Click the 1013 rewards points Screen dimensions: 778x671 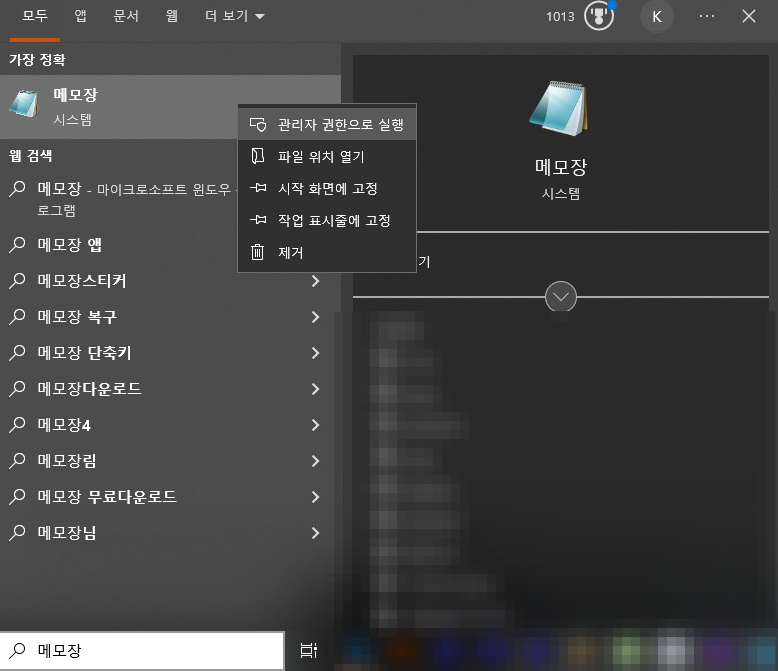(x=560, y=17)
